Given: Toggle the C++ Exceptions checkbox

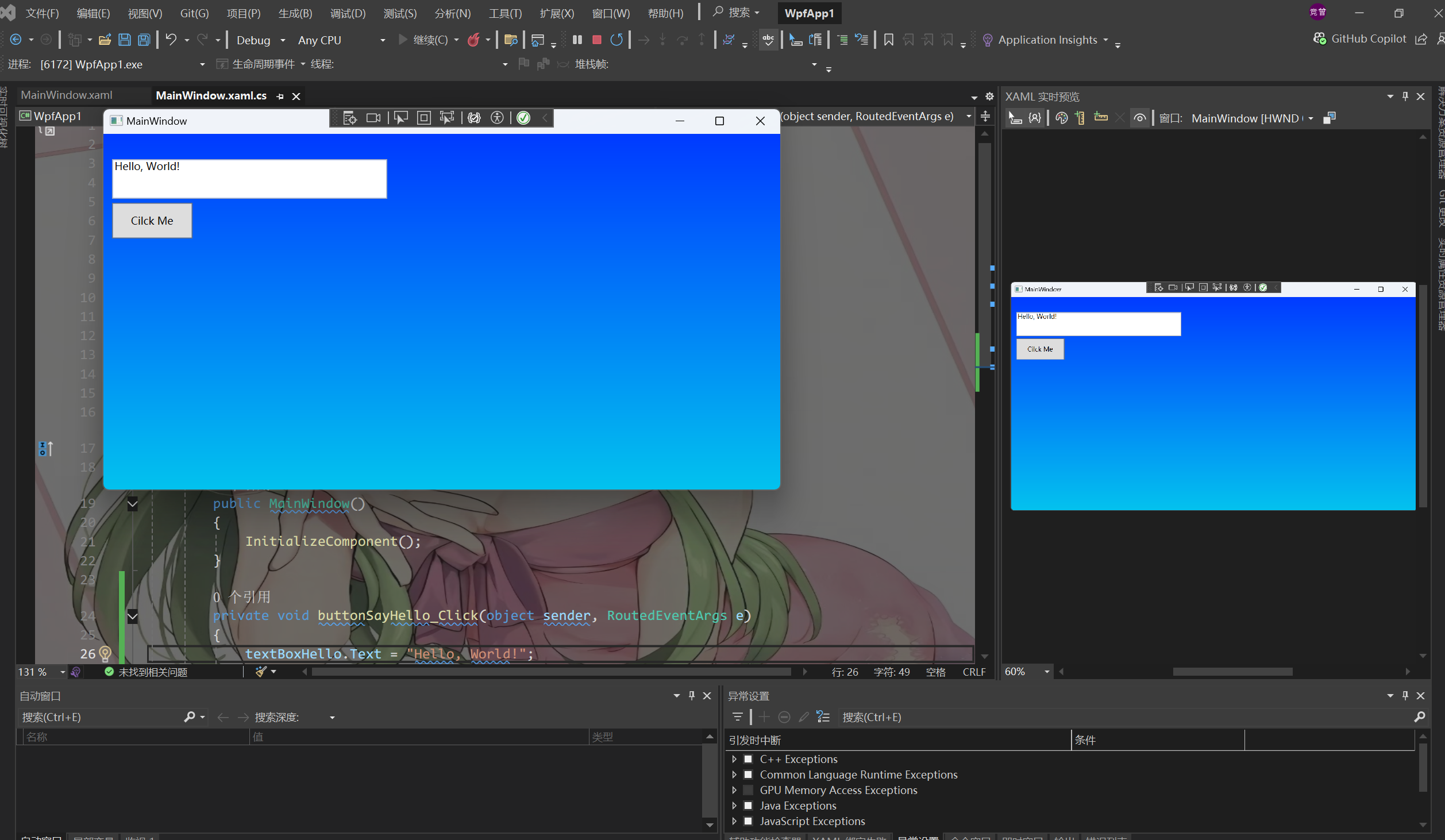Looking at the screenshot, I should coord(748,759).
